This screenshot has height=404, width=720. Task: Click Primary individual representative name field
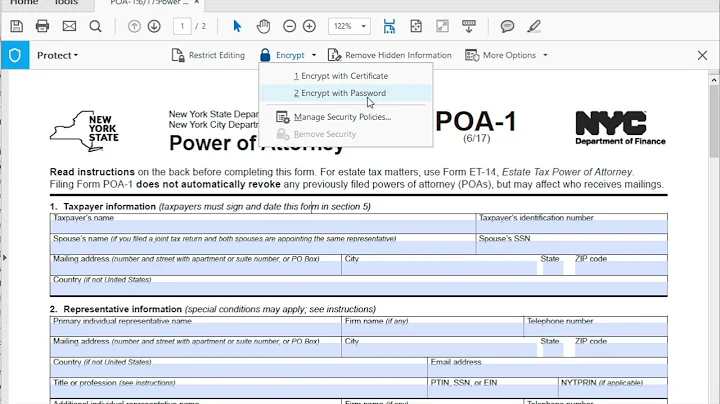point(196,329)
